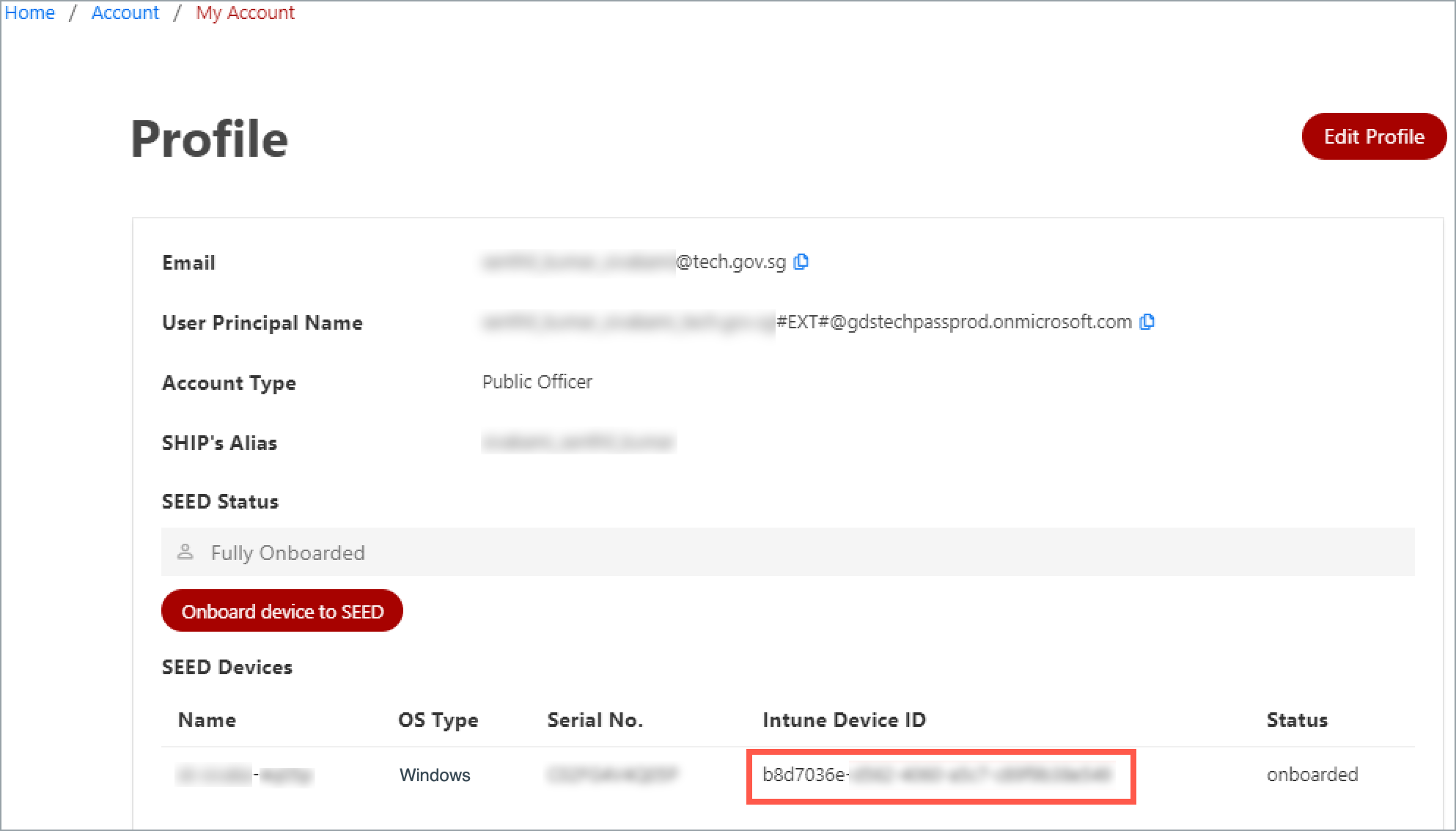1456x831 pixels.
Task: Select the Windows OS type entry
Action: pos(434,775)
